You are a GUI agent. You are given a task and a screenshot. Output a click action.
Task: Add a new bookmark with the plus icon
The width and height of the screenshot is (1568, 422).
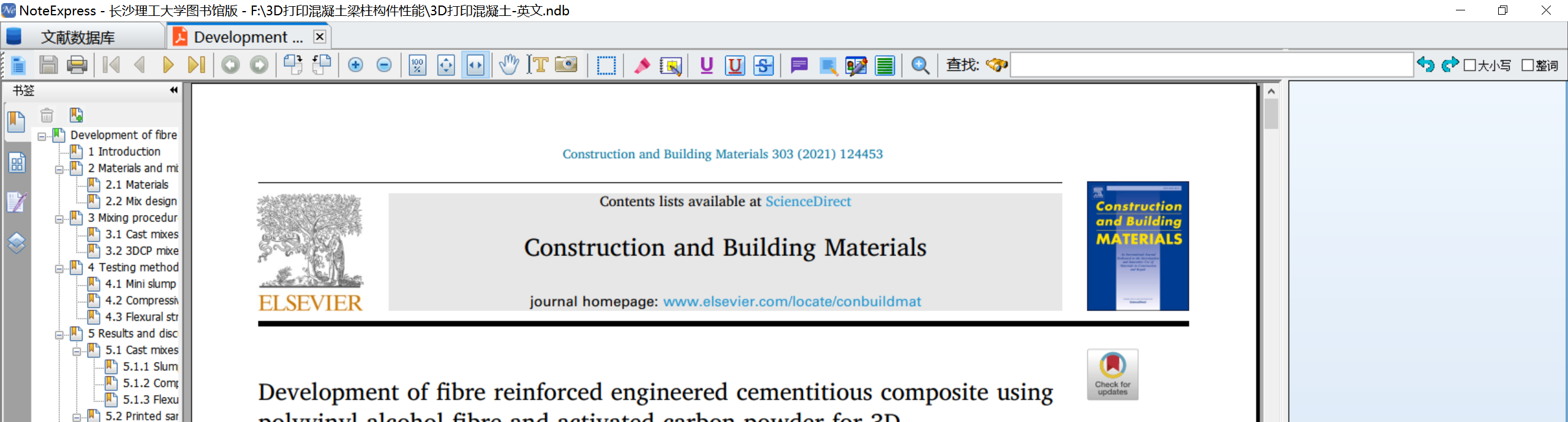[x=77, y=115]
